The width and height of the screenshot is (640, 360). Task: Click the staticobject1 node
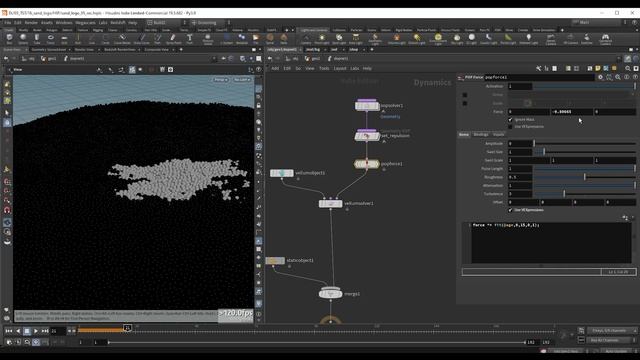pos(275,260)
